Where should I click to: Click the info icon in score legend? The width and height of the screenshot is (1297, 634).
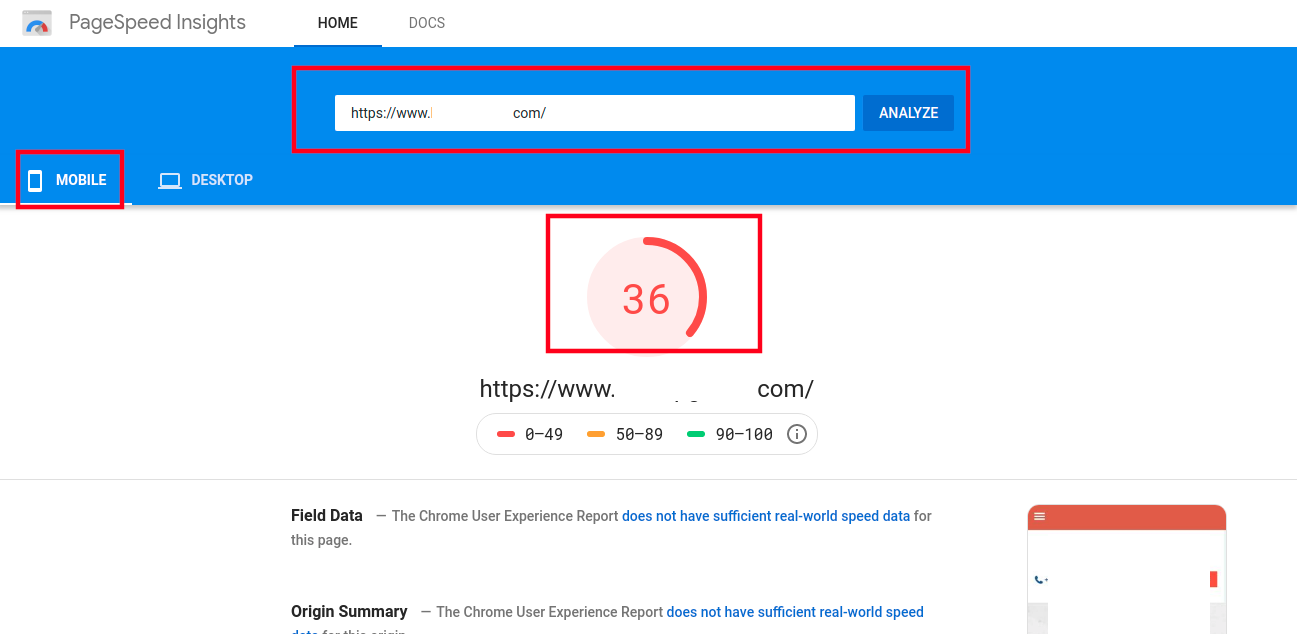click(x=797, y=434)
